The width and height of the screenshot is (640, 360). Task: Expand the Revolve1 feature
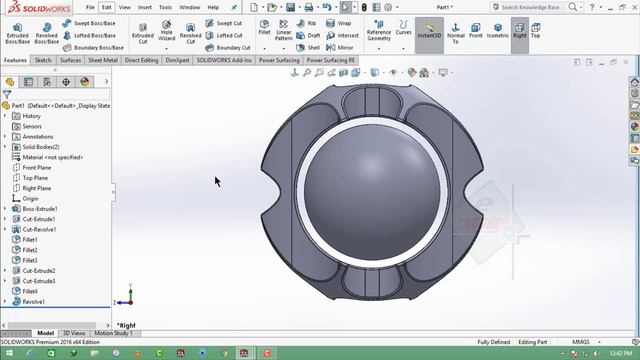click(x=5, y=302)
